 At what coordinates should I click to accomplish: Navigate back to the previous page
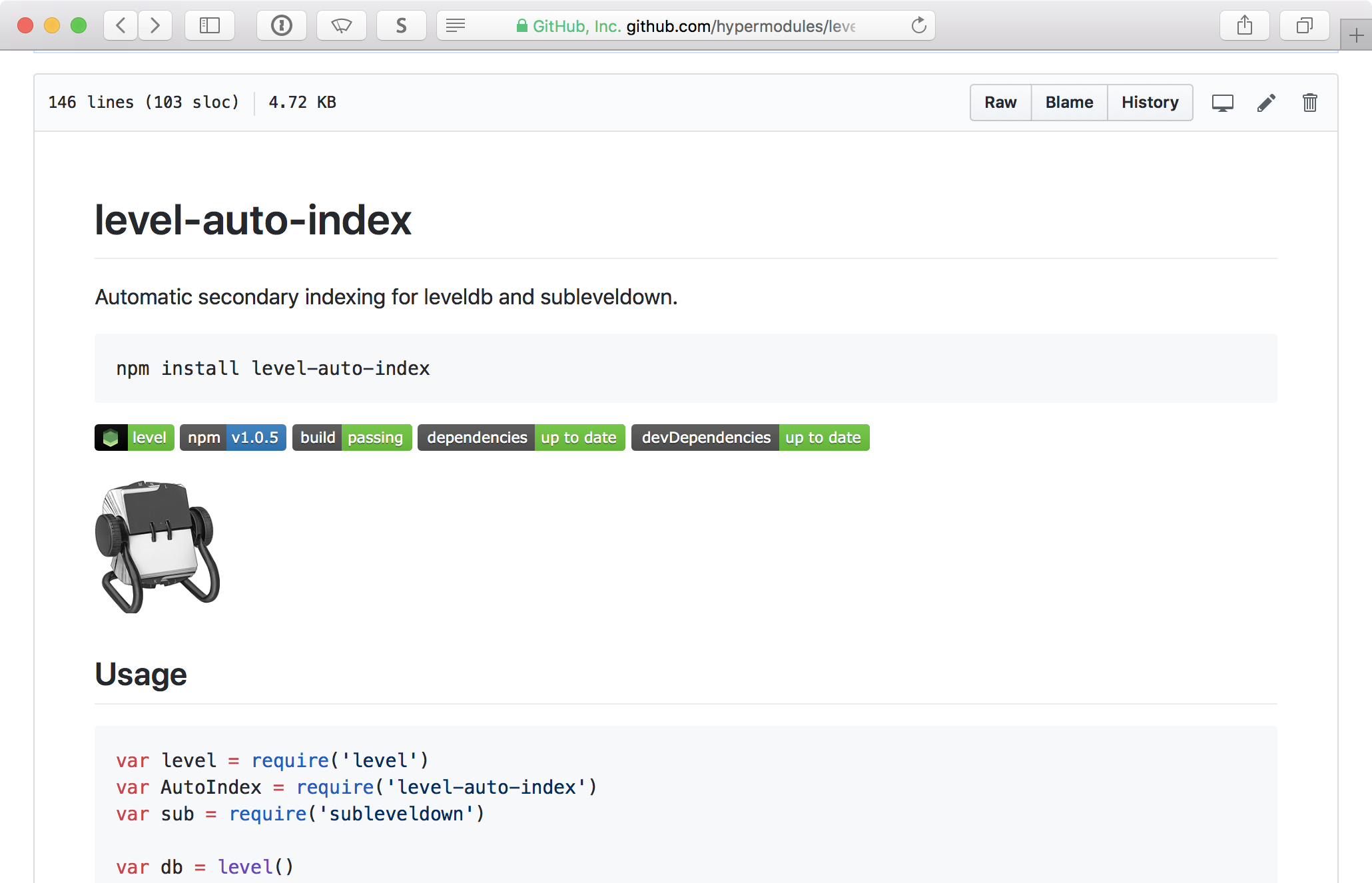120,25
